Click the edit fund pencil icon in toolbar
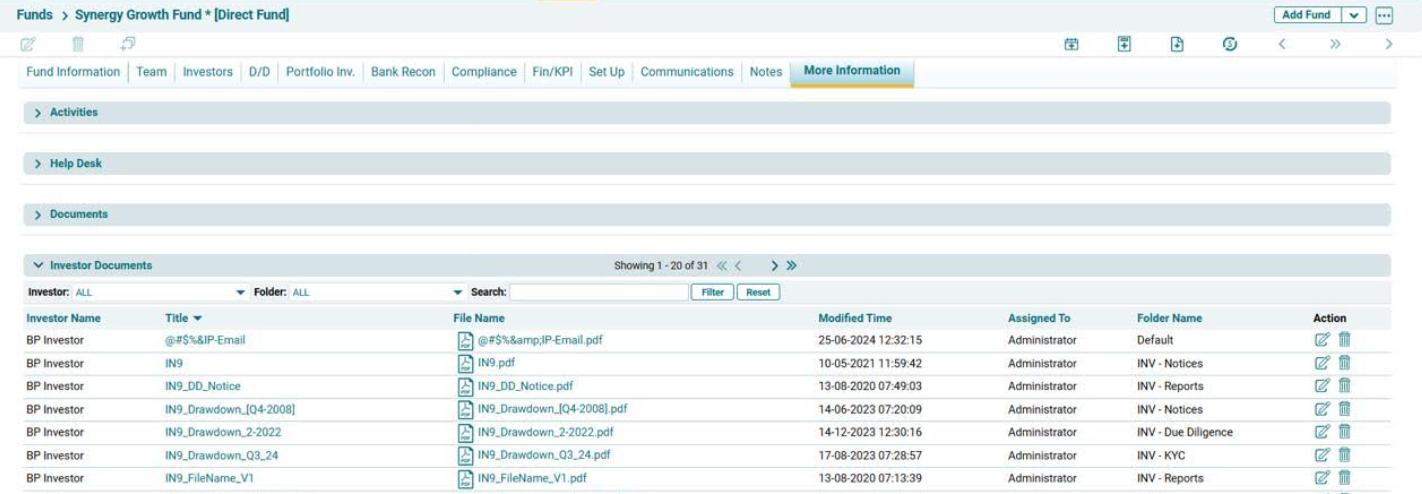Image resolution: width=1422 pixels, height=494 pixels. [28, 45]
